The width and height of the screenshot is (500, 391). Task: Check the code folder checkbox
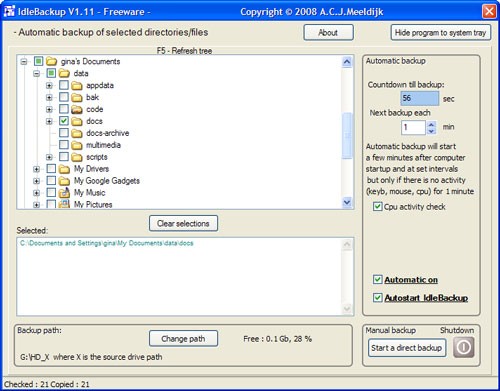click(64, 109)
